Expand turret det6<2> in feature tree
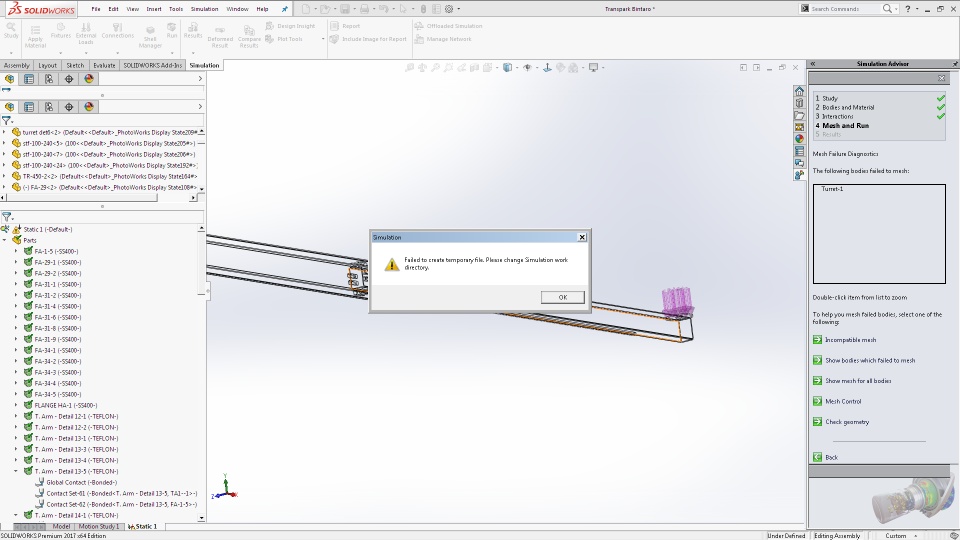 click(x=5, y=132)
